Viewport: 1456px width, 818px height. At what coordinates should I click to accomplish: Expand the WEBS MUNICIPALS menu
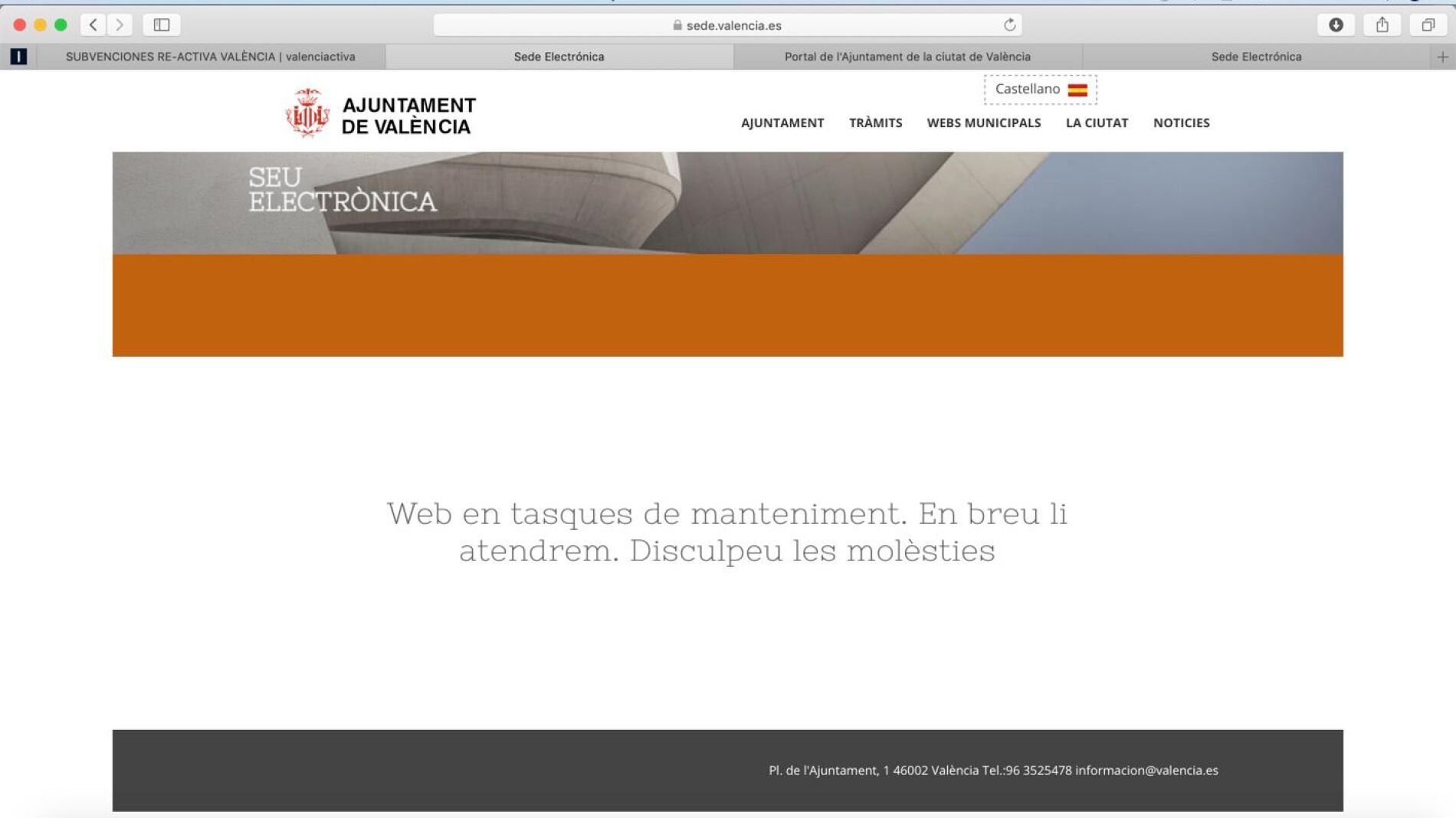[983, 123]
